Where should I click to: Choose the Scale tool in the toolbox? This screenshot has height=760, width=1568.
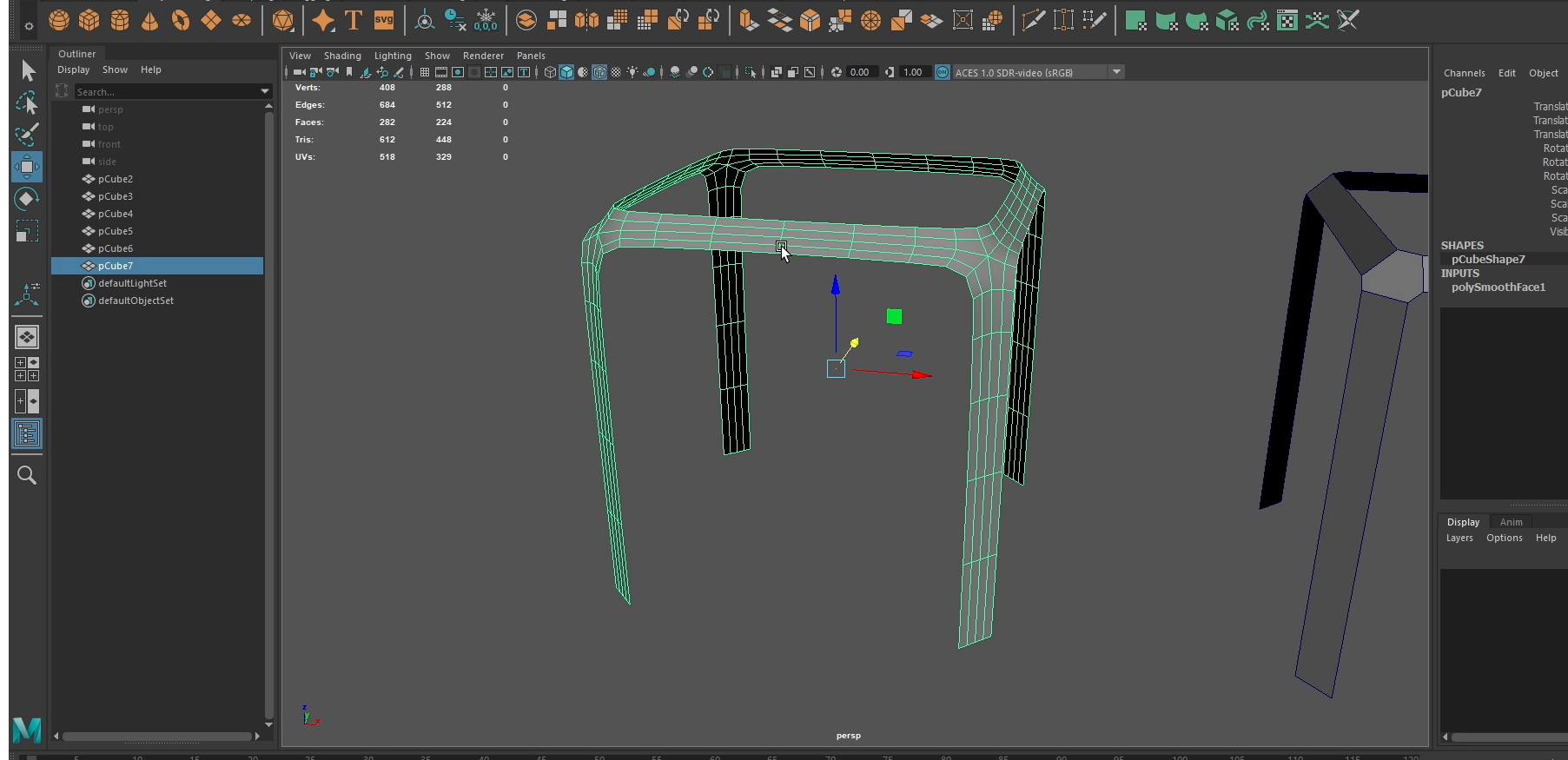27,231
